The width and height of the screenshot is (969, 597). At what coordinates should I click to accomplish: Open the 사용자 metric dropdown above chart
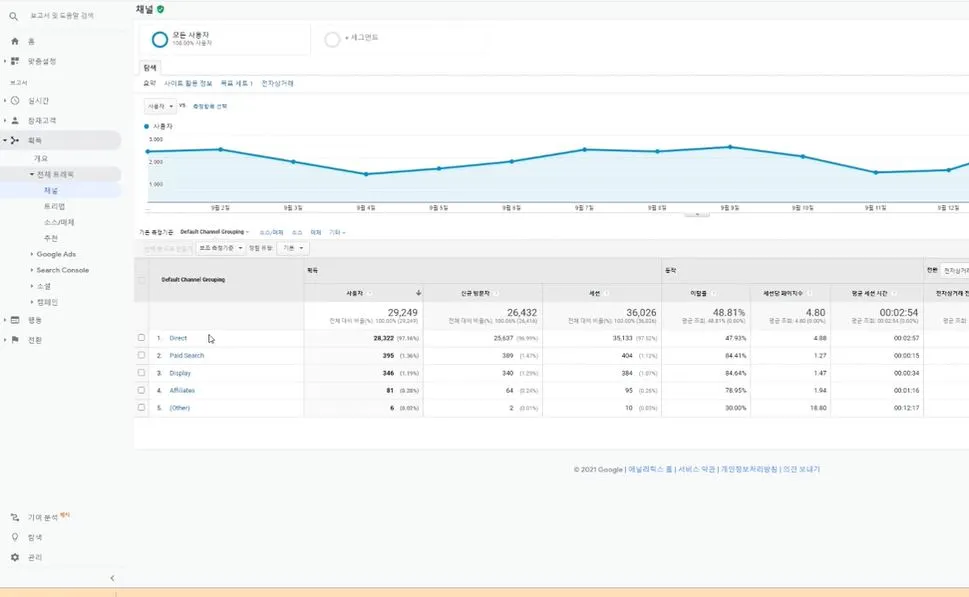pos(160,106)
